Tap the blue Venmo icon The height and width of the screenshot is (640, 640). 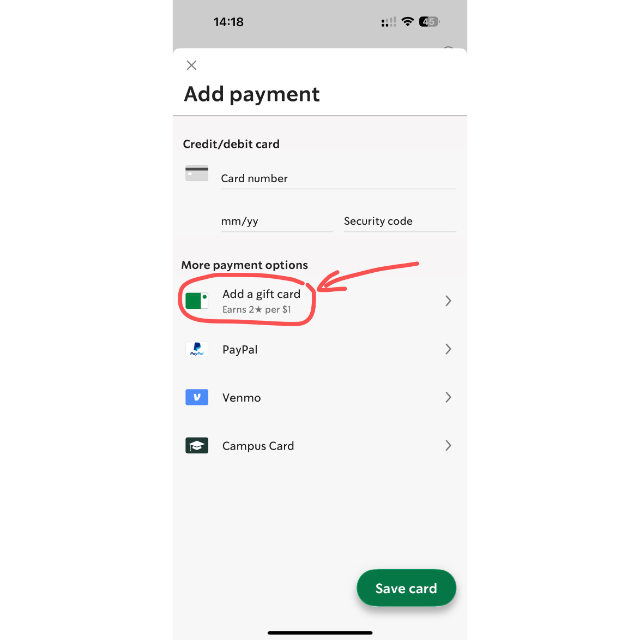point(197,397)
